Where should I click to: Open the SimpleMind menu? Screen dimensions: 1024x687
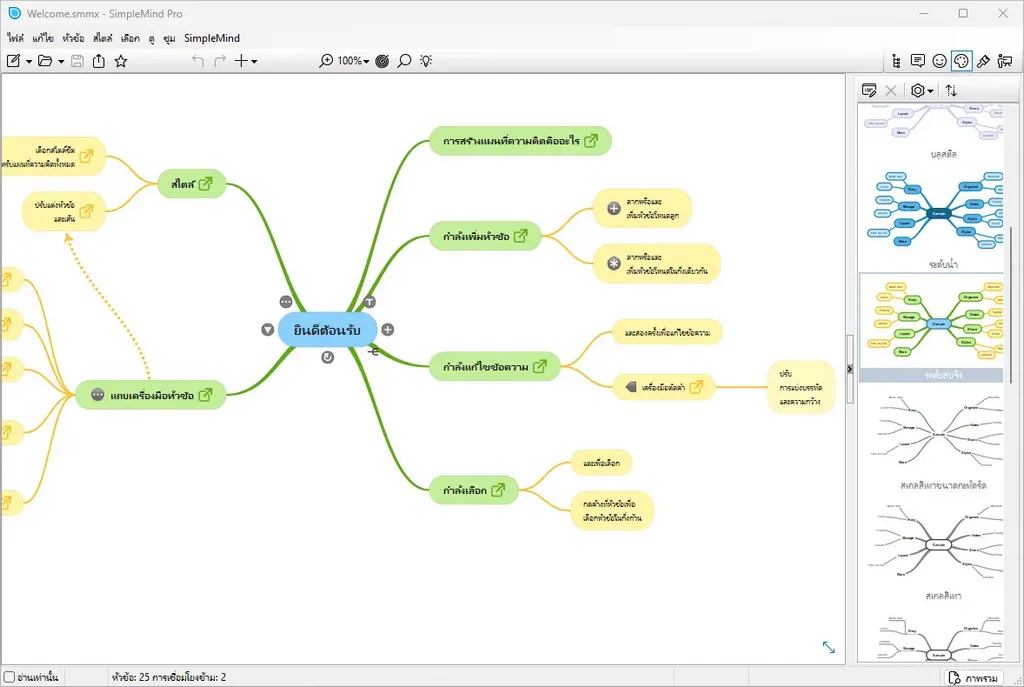(x=212, y=38)
